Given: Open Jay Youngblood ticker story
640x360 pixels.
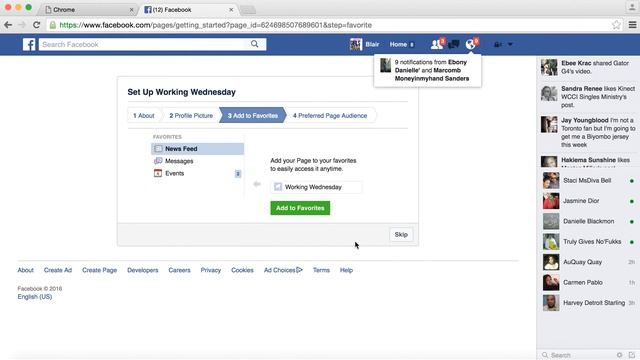Looking at the screenshot, I should [x=588, y=132].
